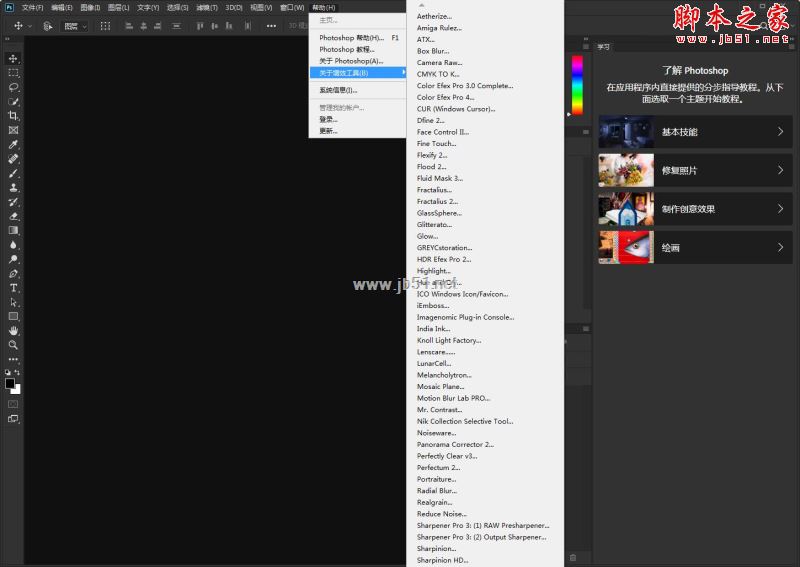800x567 pixels.
Task: Expand the 绘画 tutorial category chevron
Action: [781, 248]
